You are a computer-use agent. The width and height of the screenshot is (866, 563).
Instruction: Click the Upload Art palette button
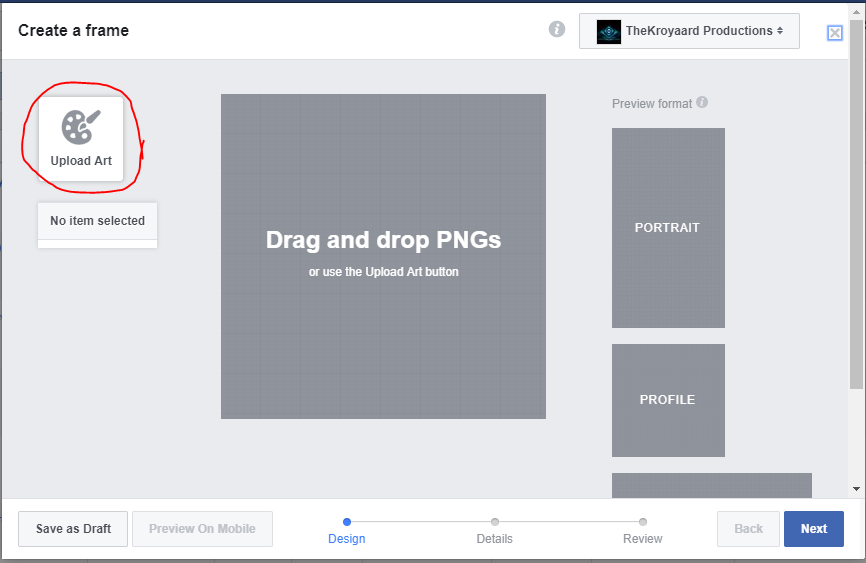click(81, 139)
